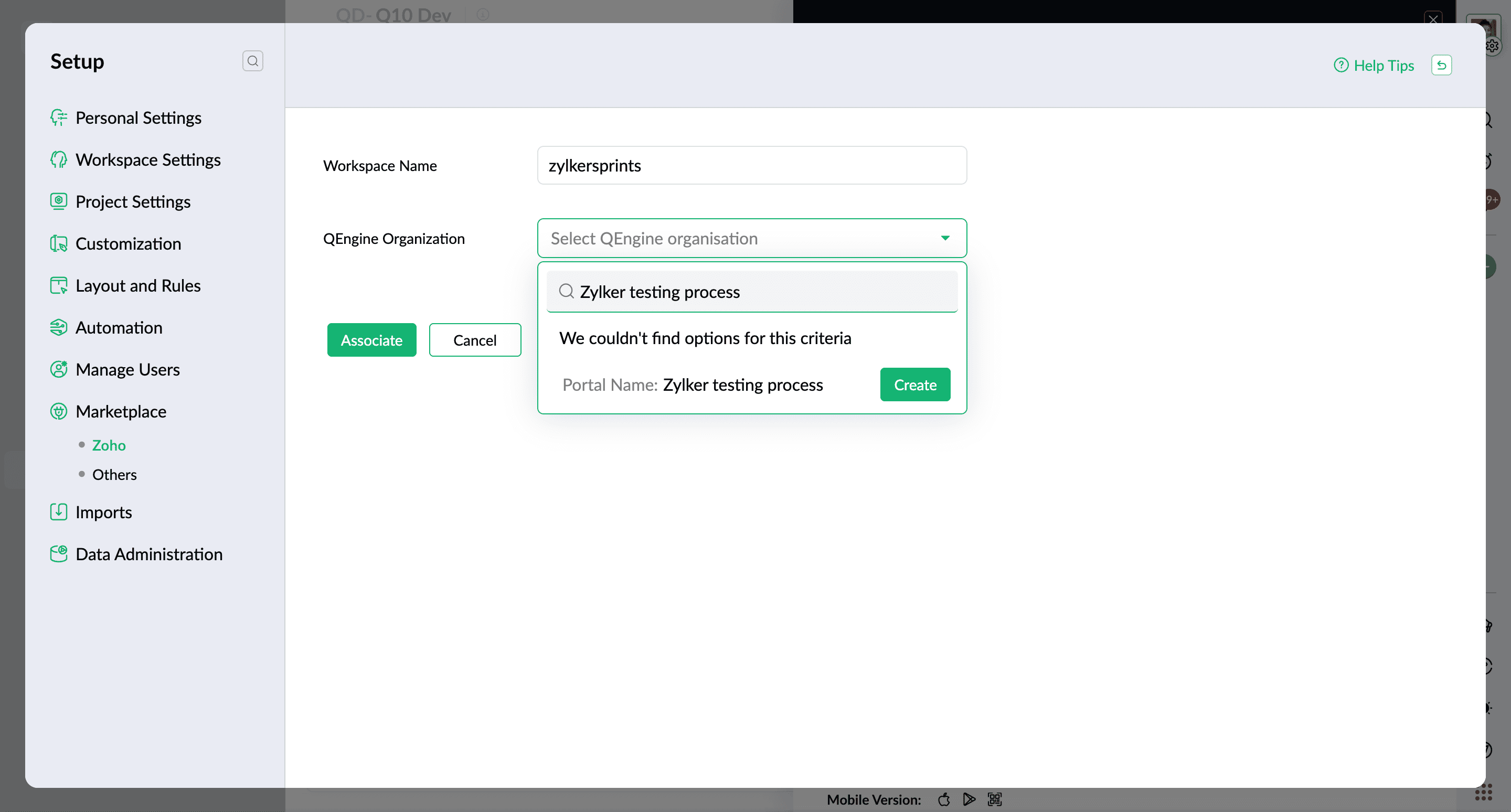Screen dimensions: 1511x812
Task: Click the Layout and Rules icon
Action: (x=58, y=285)
